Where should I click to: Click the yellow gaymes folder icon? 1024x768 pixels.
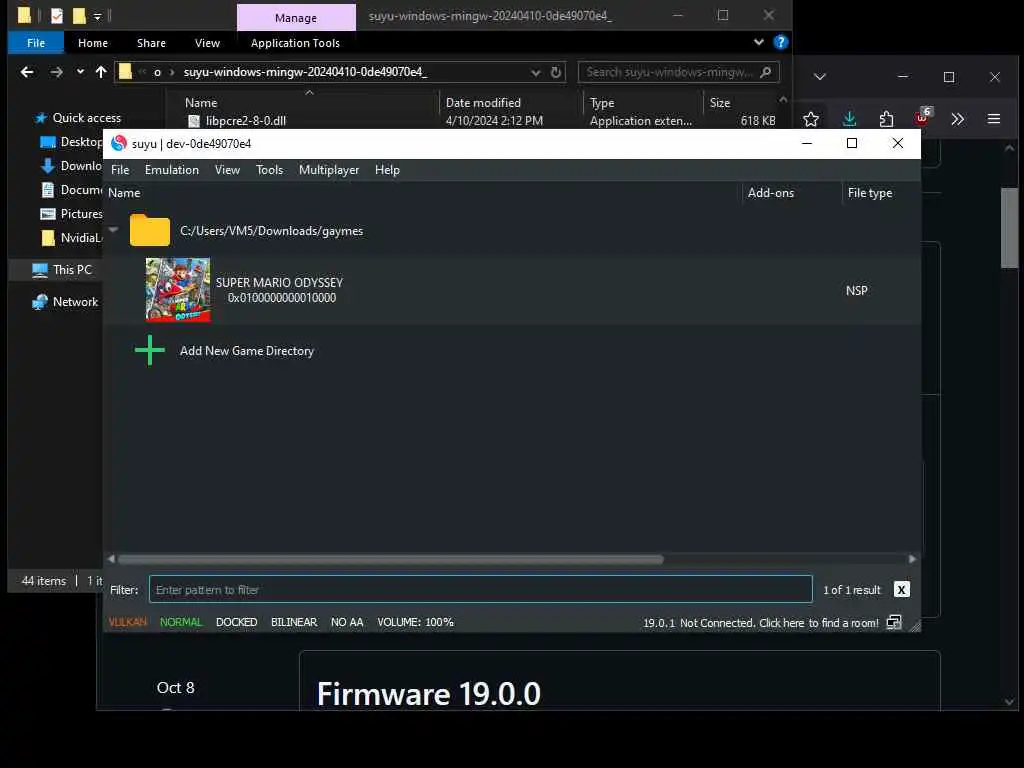point(150,230)
